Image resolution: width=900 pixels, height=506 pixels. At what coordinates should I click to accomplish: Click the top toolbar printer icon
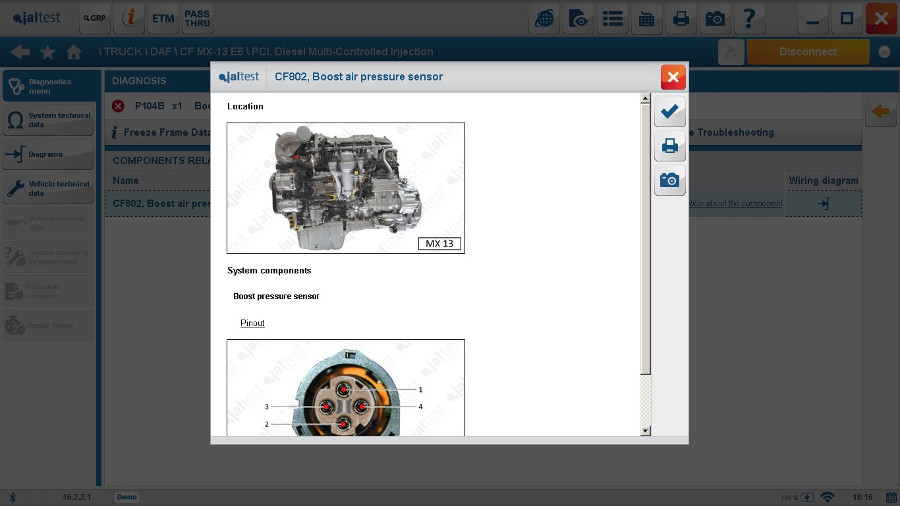[681, 19]
